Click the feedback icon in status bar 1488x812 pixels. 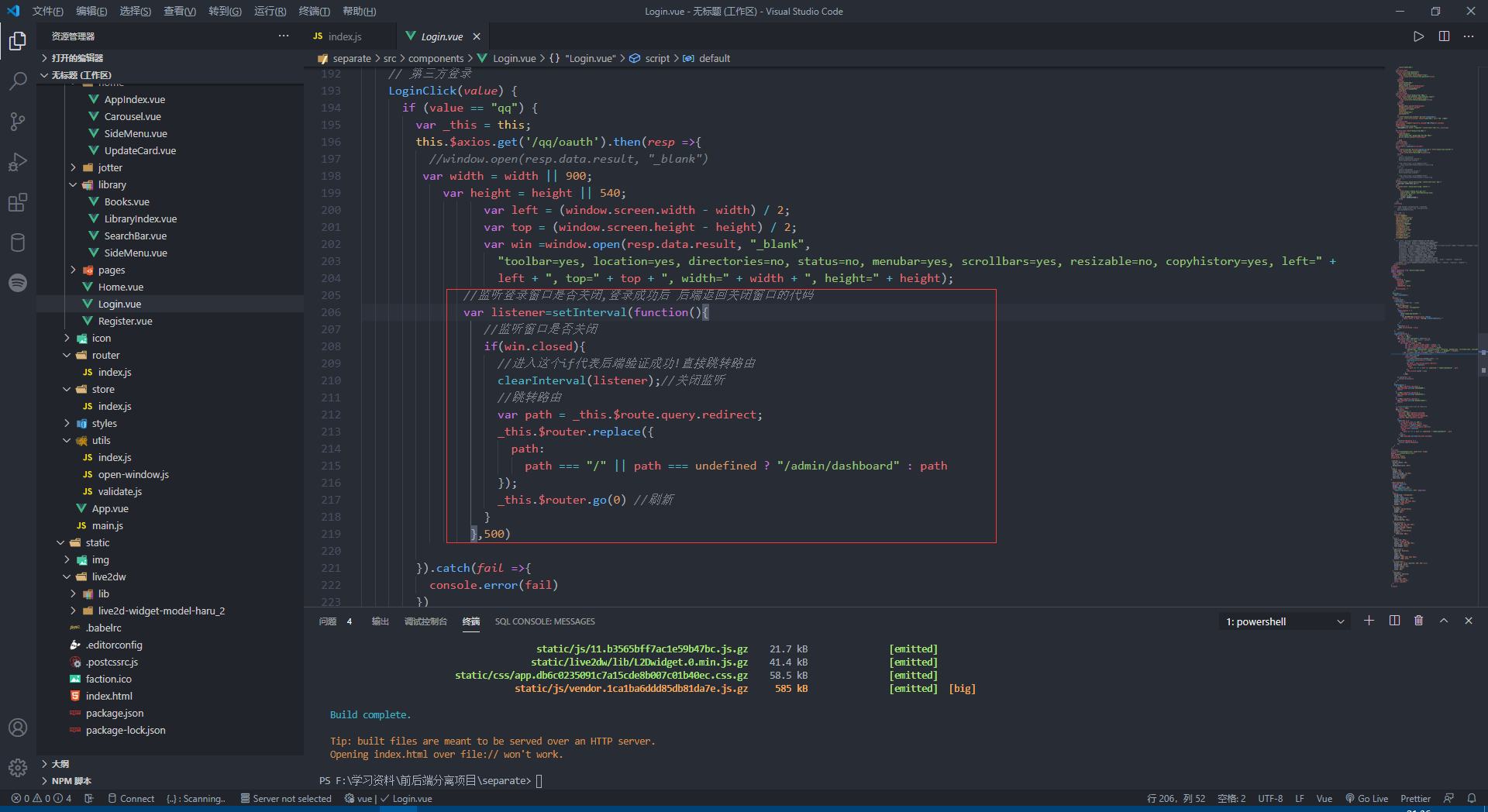click(x=1448, y=798)
